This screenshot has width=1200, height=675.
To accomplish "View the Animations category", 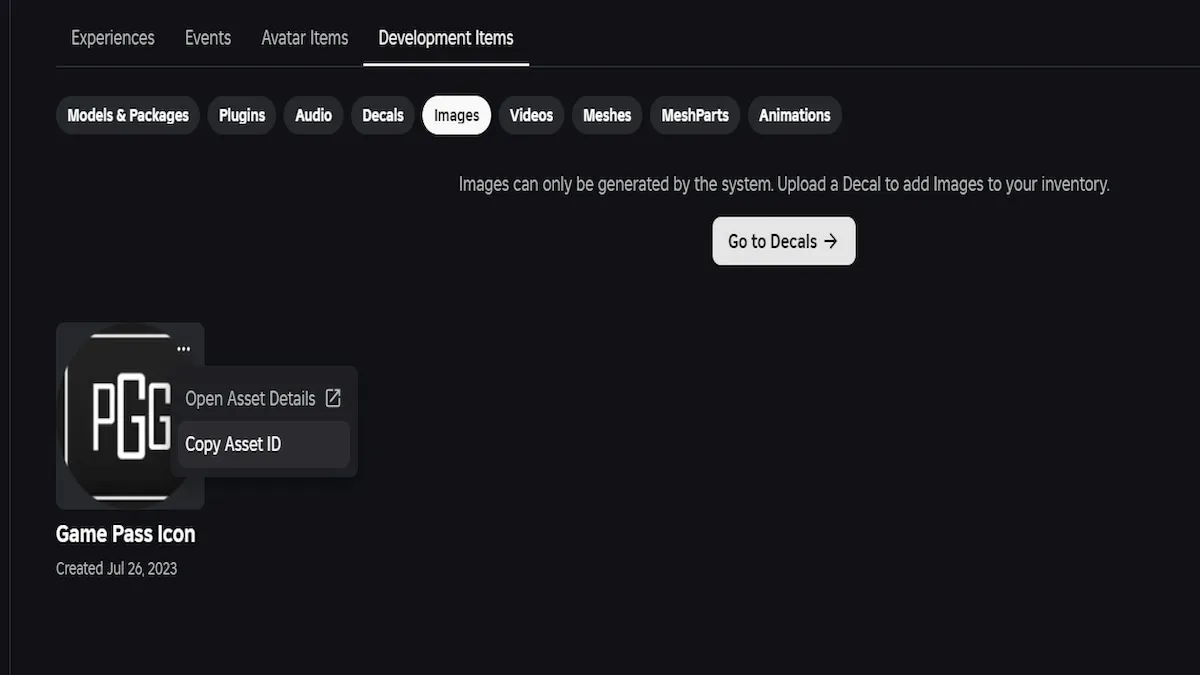I will tap(794, 115).
